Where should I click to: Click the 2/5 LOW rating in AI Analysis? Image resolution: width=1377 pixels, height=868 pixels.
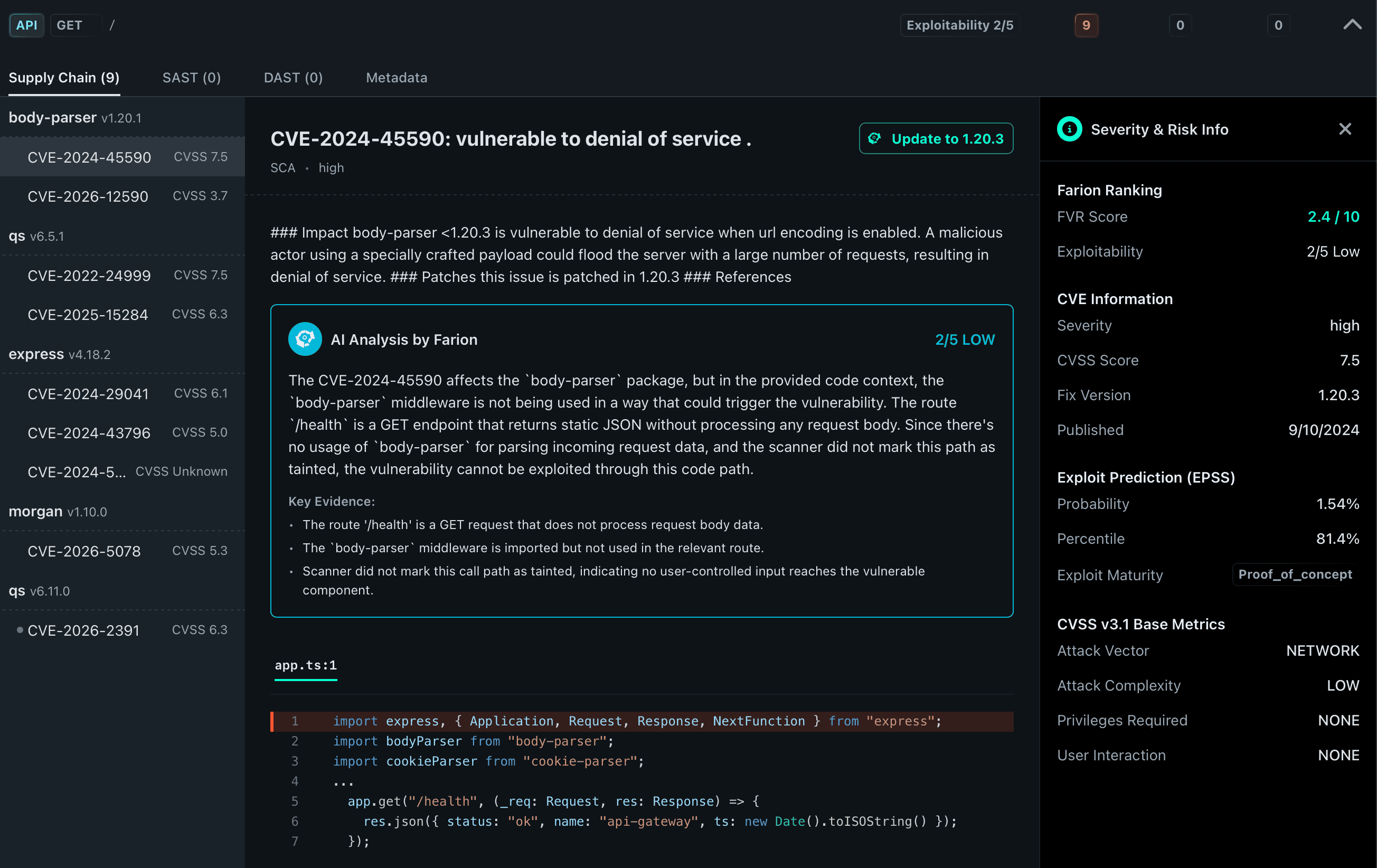(x=965, y=339)
